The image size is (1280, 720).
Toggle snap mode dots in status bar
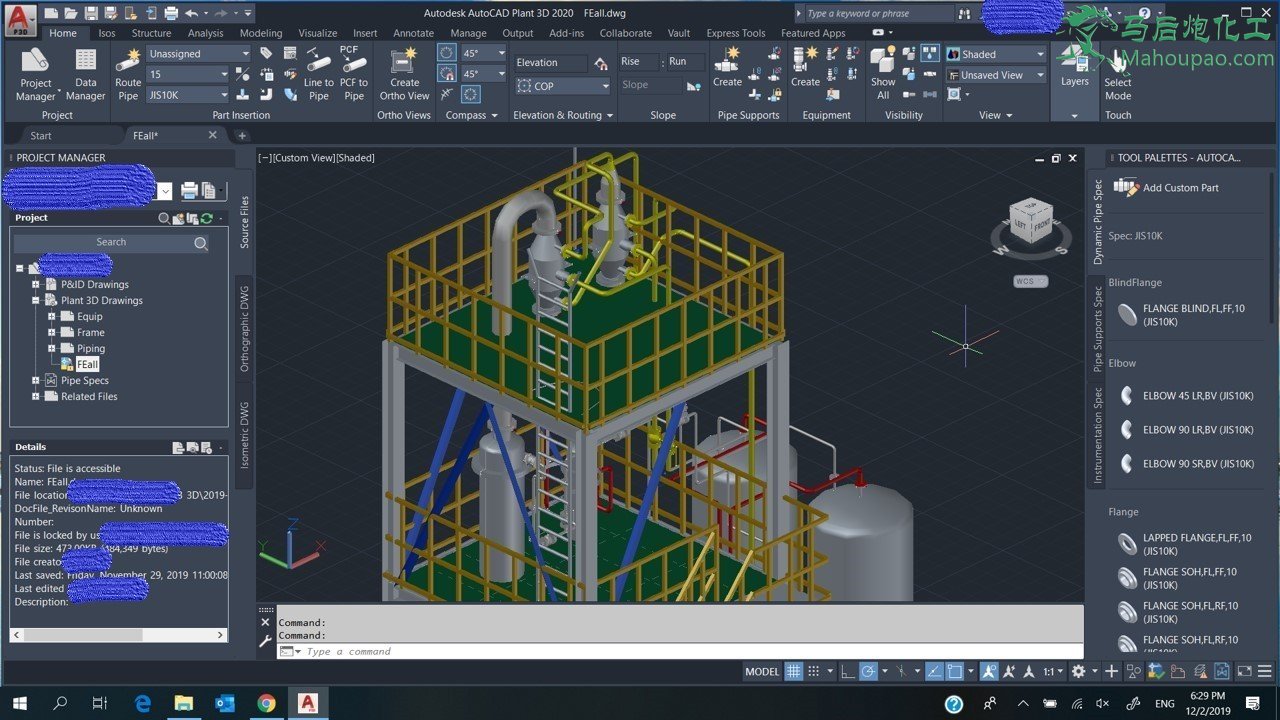(x=814, y=672)
